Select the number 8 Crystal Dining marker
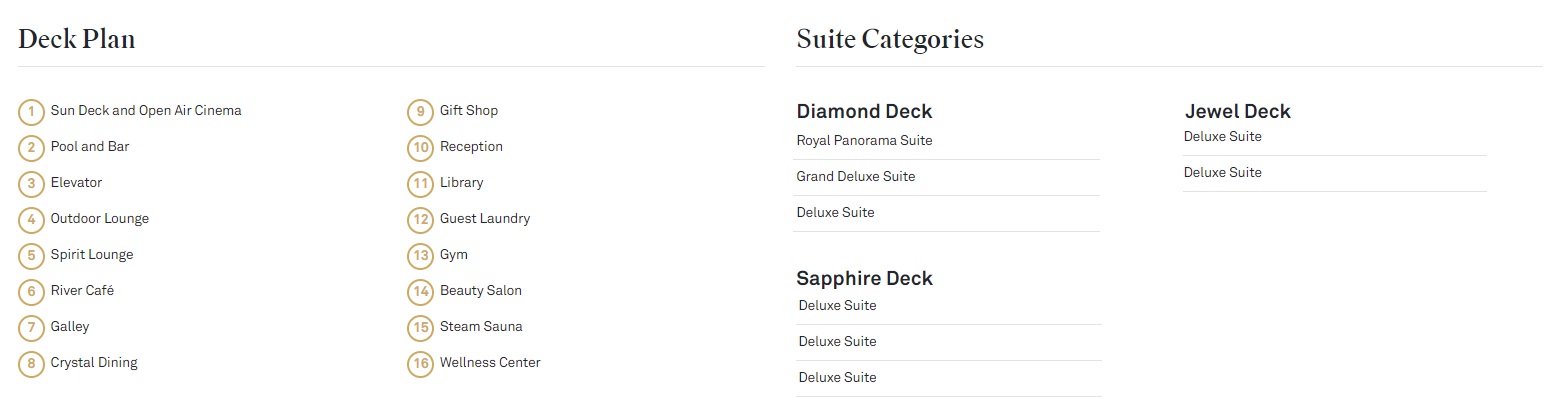 coord(31,364)
